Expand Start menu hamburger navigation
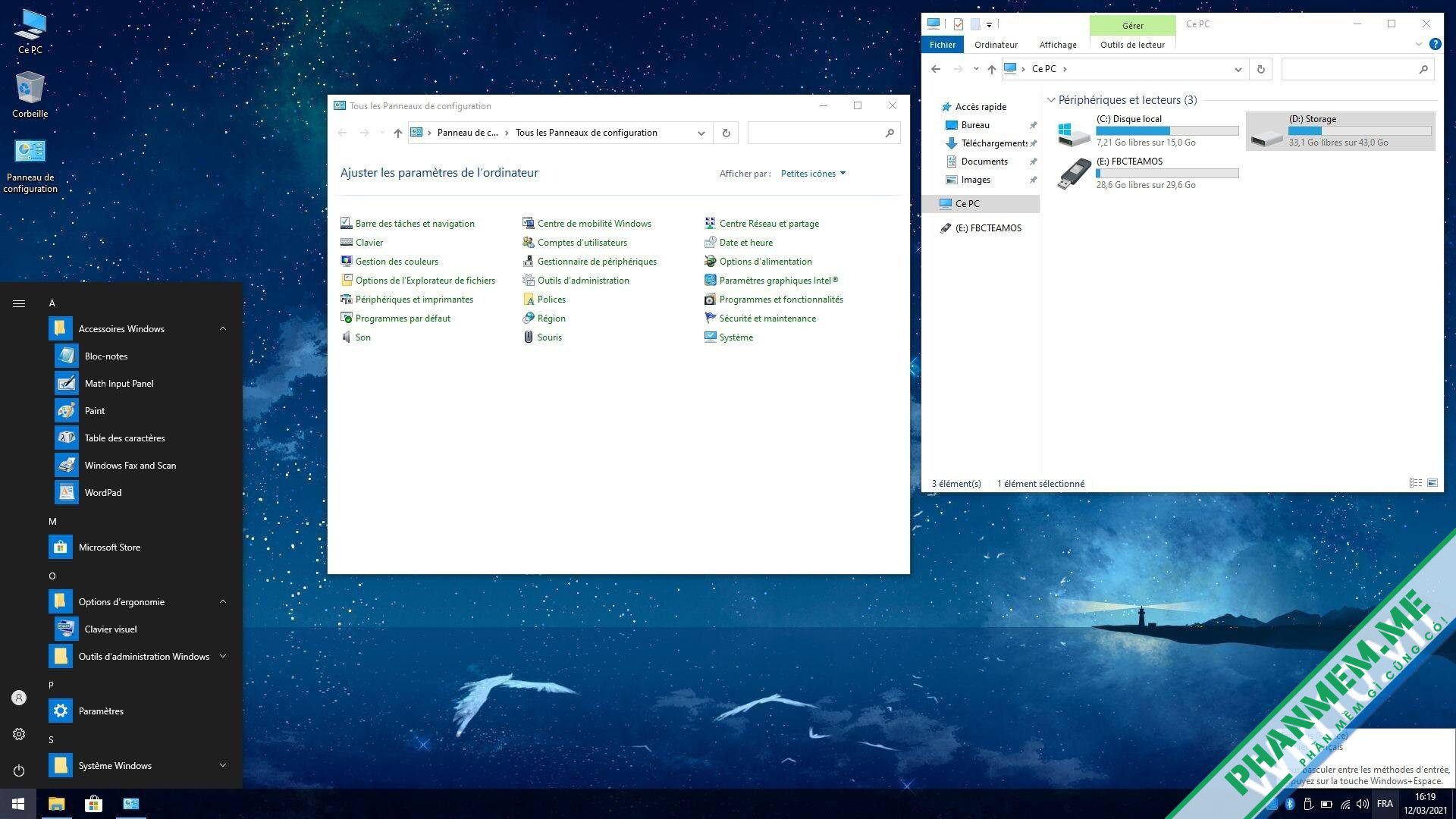Image resolution: width=1456 pixels, height=819 pixels. 19,303
